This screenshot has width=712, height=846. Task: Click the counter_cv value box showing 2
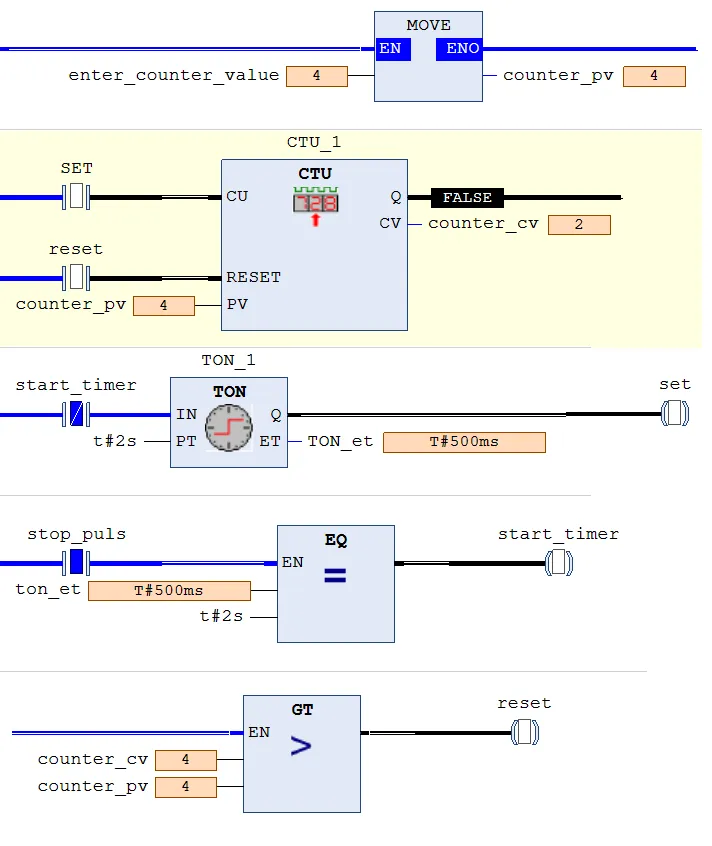tap(579, 224)
